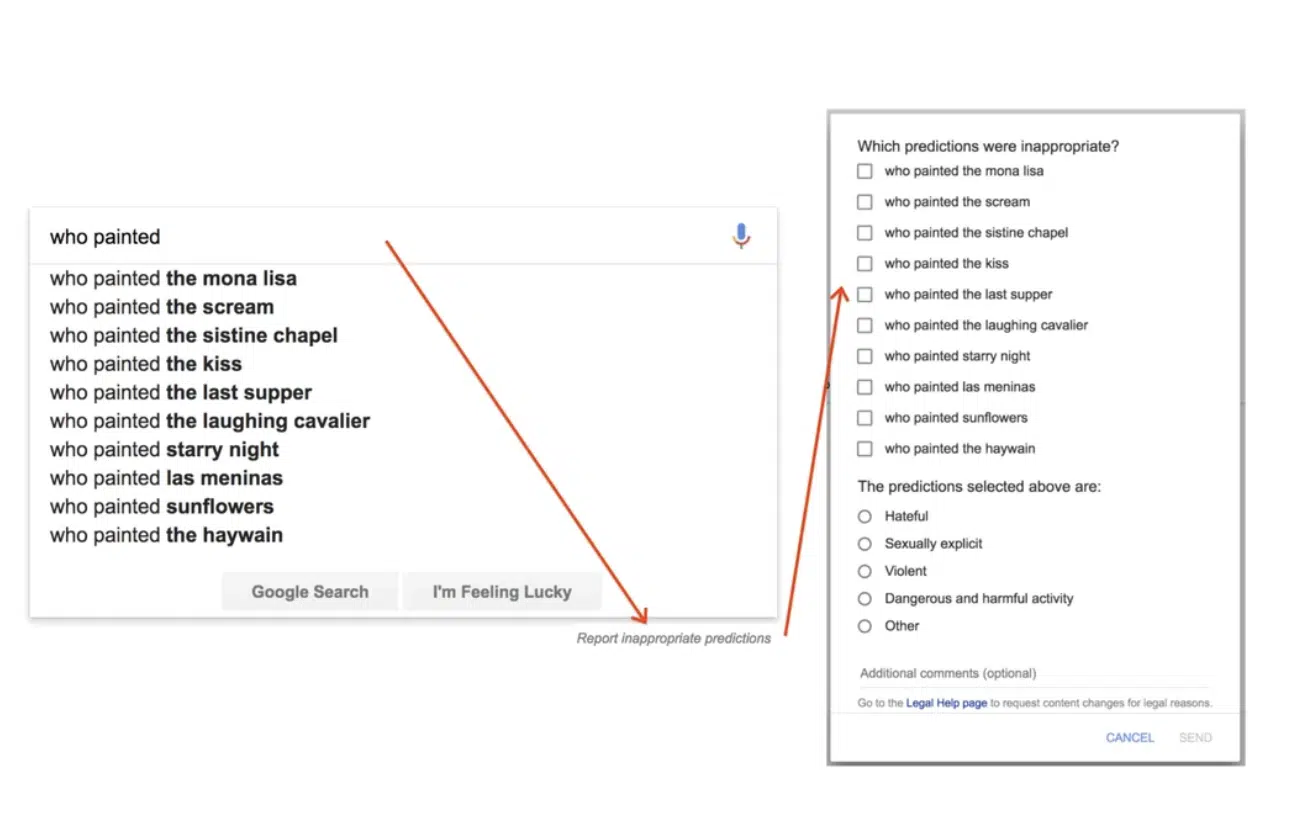Choose 'who painted the sistine chapel' suggestion

point(194,335)
